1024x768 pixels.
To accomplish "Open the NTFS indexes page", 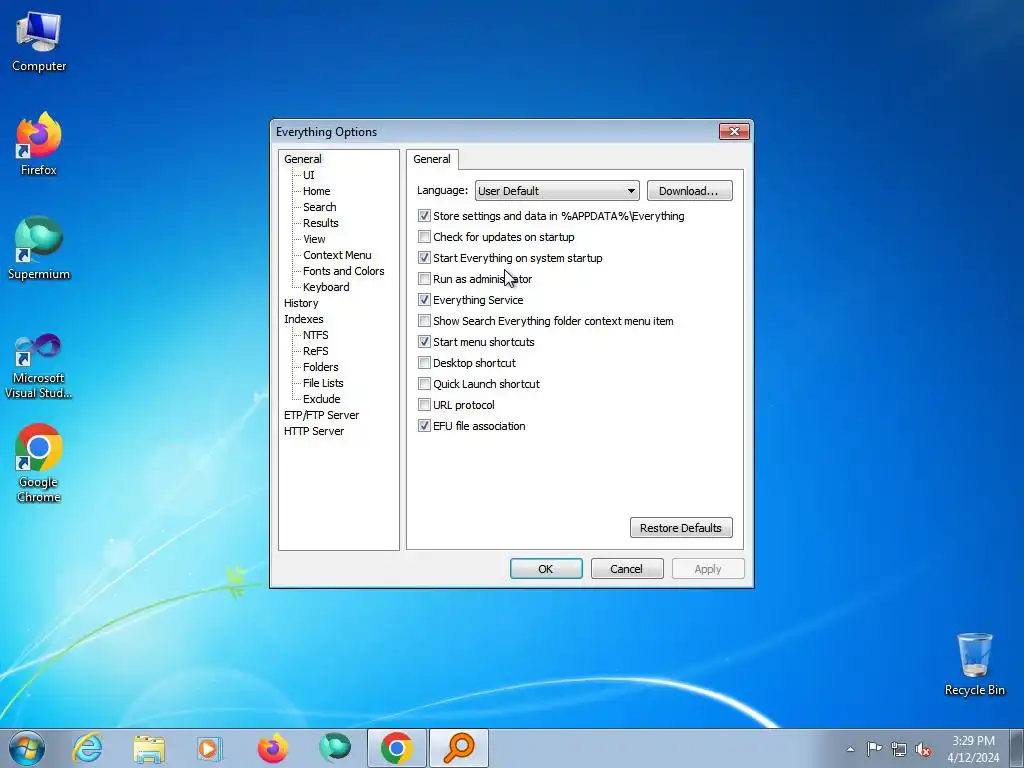I will [315, 335].
